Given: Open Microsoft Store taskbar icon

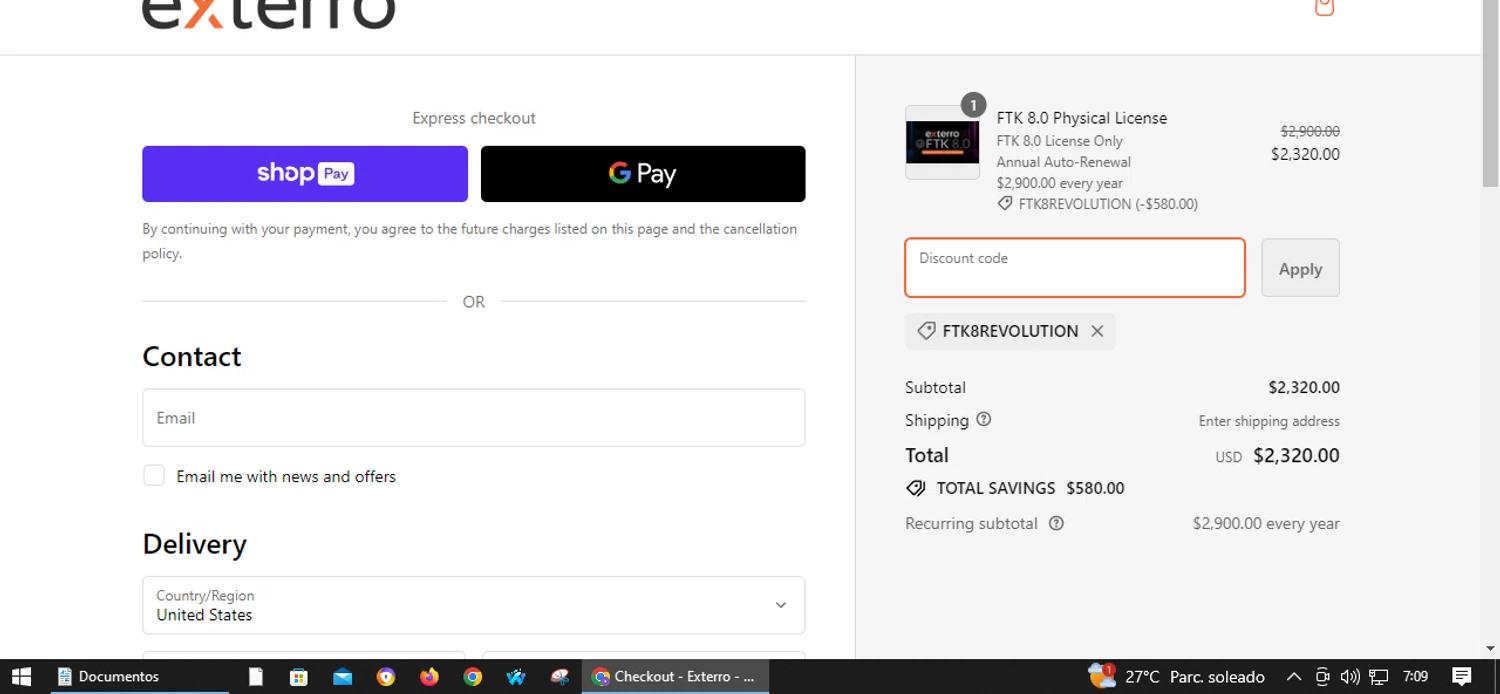Looking at the screenshot, I should (x=299, y=677).
